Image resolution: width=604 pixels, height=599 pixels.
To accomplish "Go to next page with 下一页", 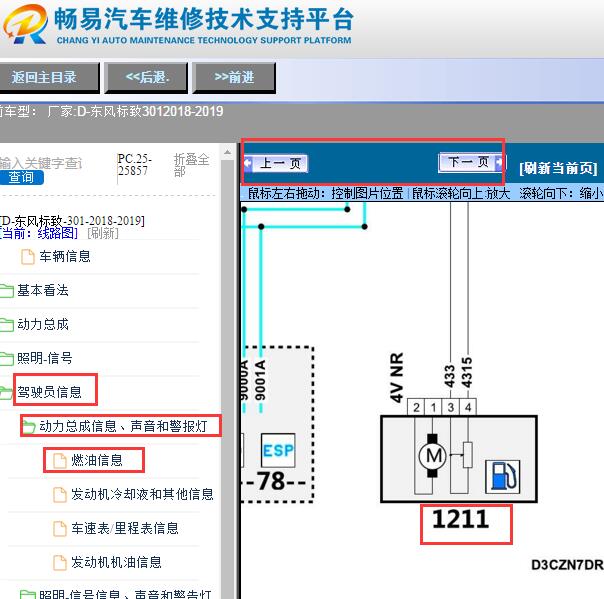I will coord(471,162).
